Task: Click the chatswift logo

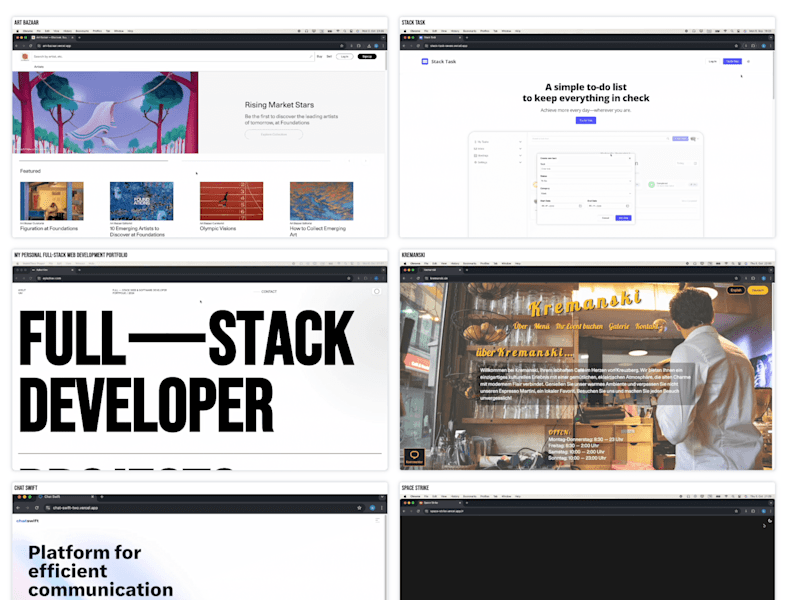Action: pyautogui.click(x=28, y=521)
